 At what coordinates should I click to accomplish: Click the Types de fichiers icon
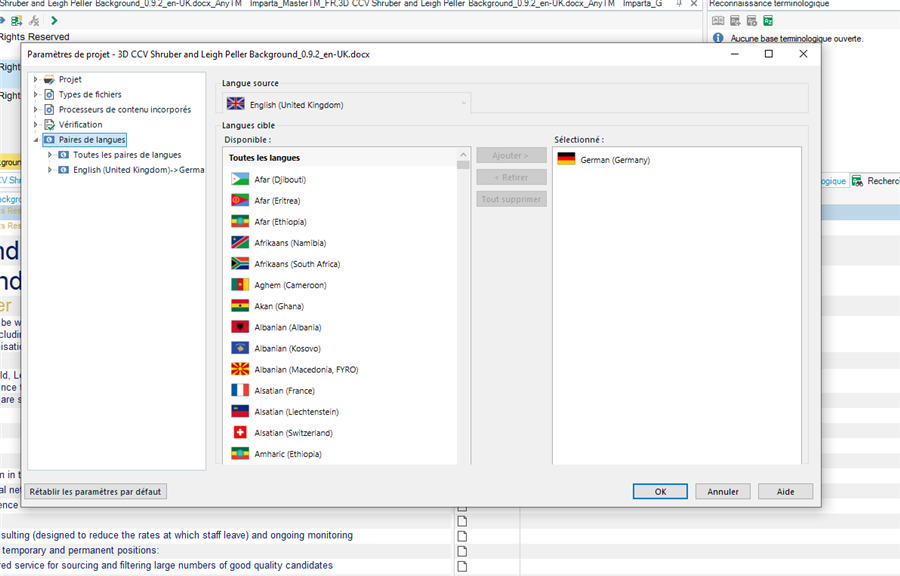(49, 94)
